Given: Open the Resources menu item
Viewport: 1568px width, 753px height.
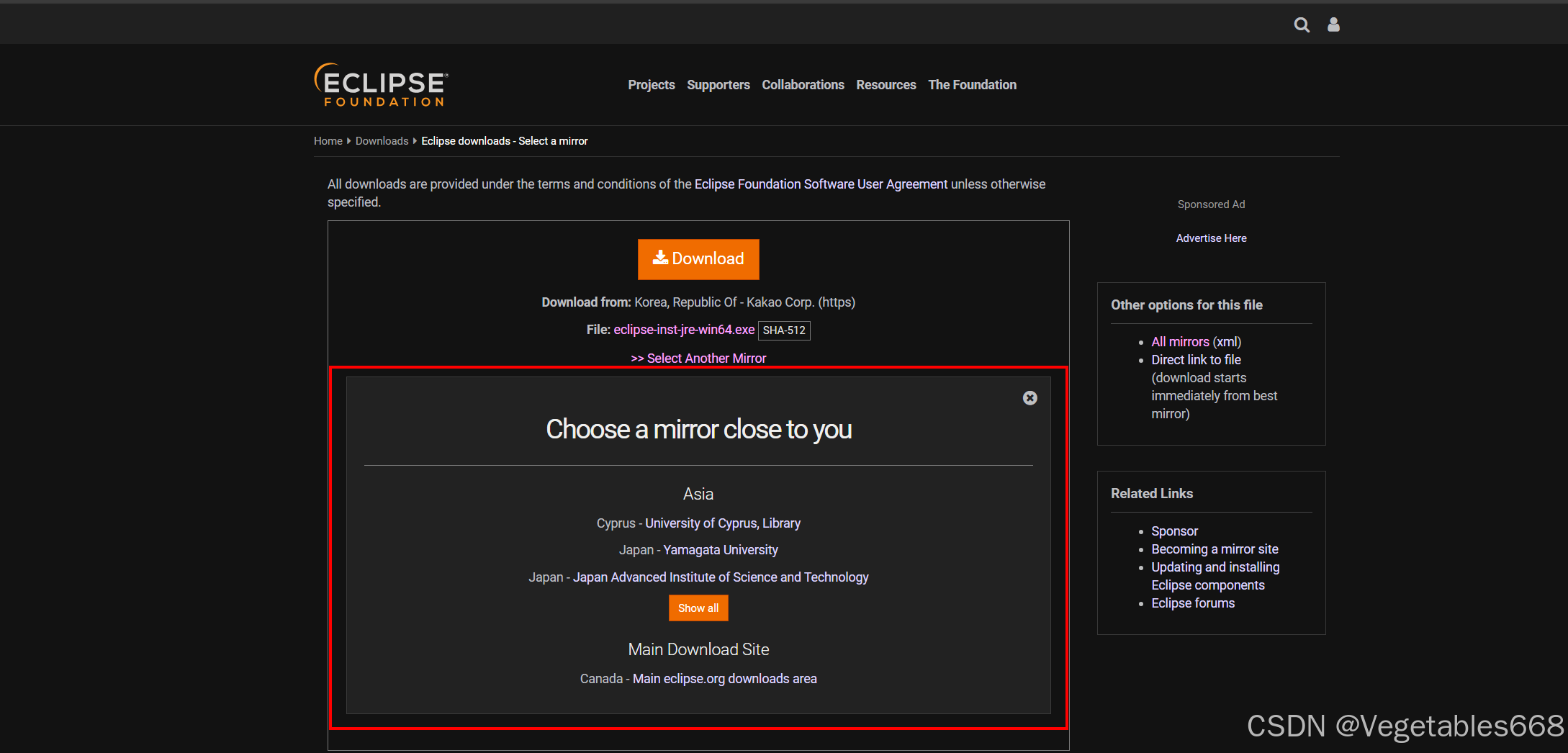Looking at the screenshot, I should [886, 84].
